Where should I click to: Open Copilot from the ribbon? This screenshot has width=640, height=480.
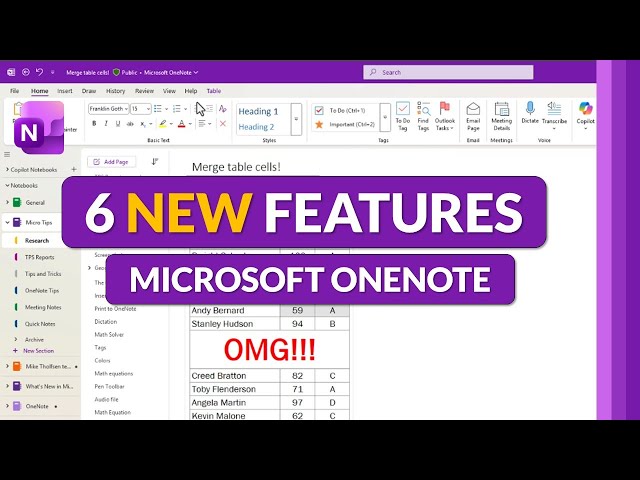[x=585, y=116]
